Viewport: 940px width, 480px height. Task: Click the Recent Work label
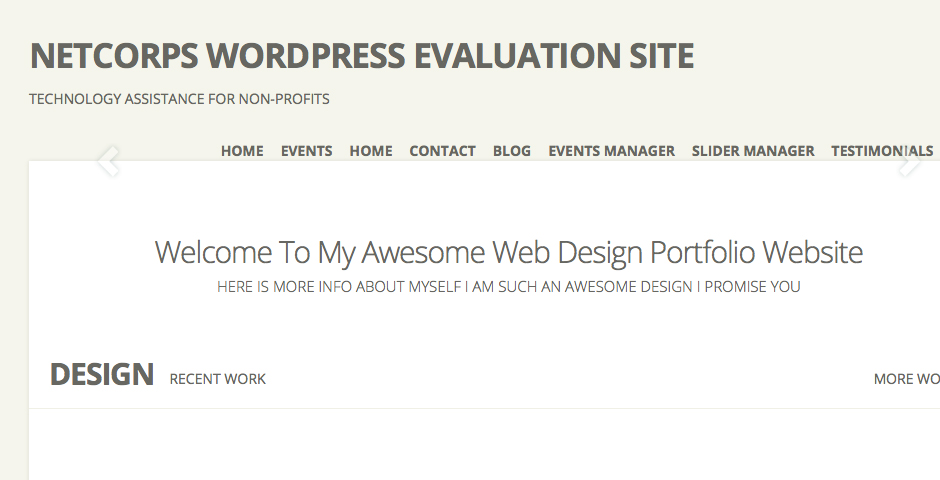[x=218, y=379]
